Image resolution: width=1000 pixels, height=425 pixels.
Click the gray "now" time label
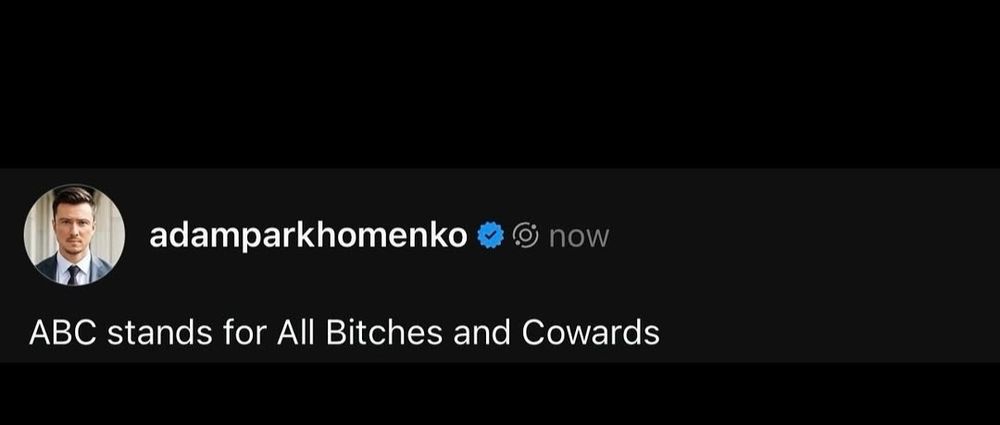pos(579,237)
